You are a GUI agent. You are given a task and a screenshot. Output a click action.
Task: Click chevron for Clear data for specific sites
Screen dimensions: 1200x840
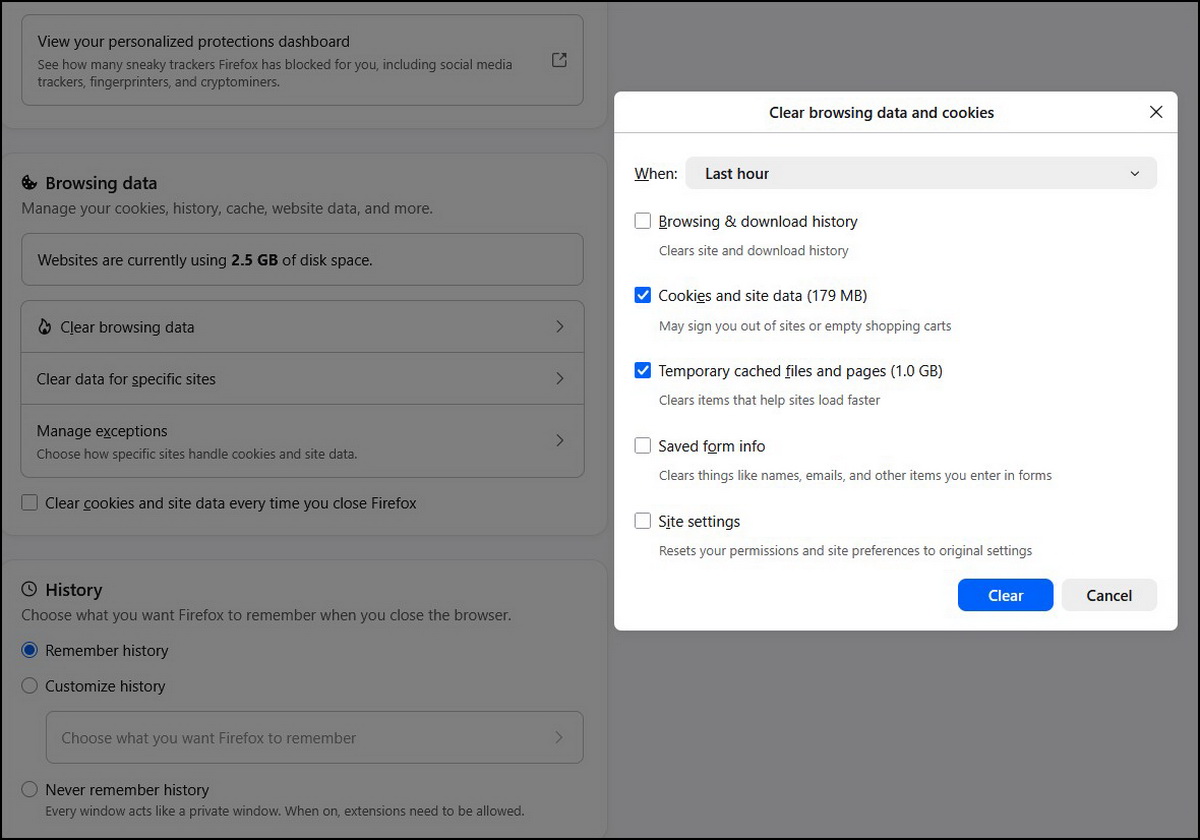coord(560,379)
